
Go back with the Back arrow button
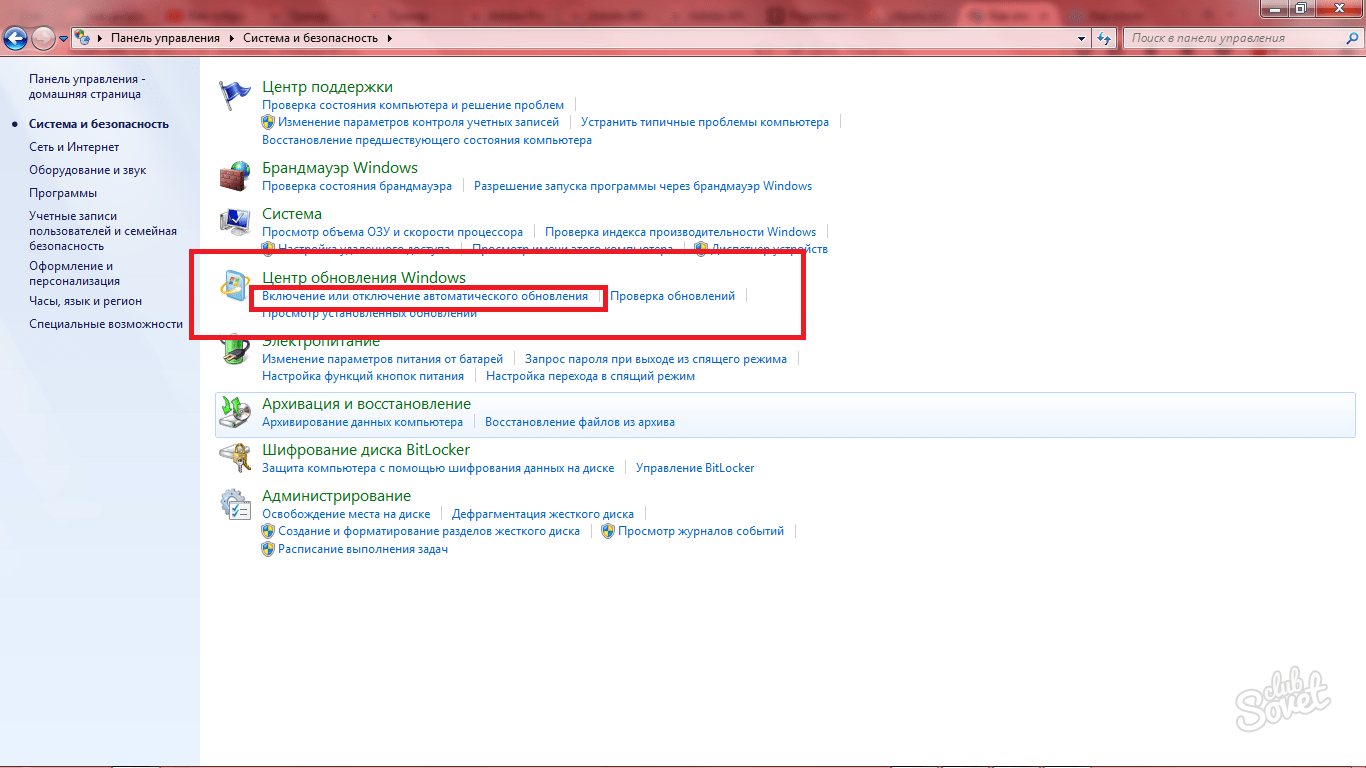[15, 38]
